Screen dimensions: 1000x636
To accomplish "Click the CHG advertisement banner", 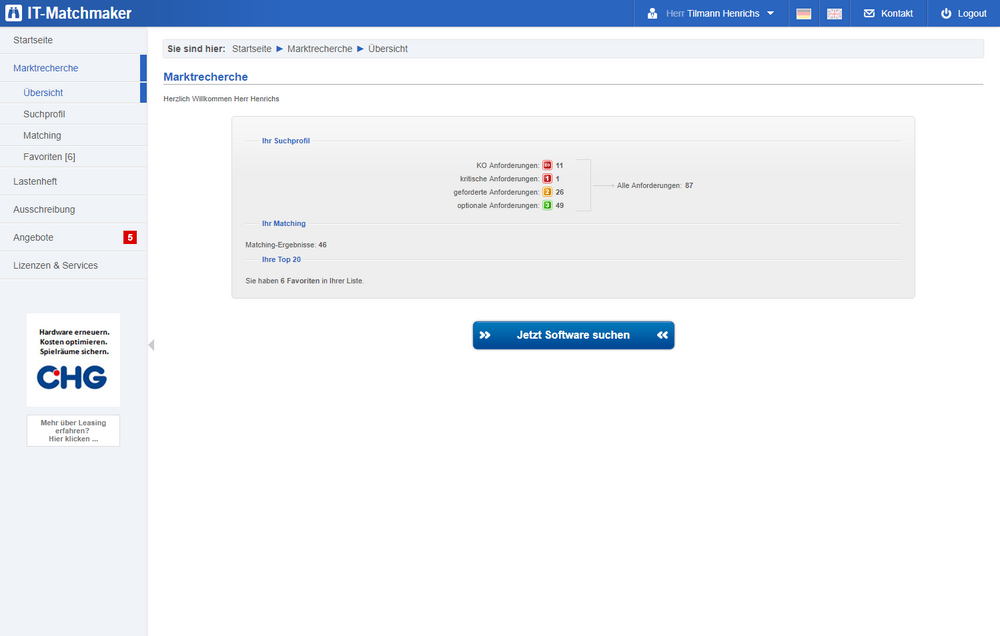I will click(x=72, y=360).
